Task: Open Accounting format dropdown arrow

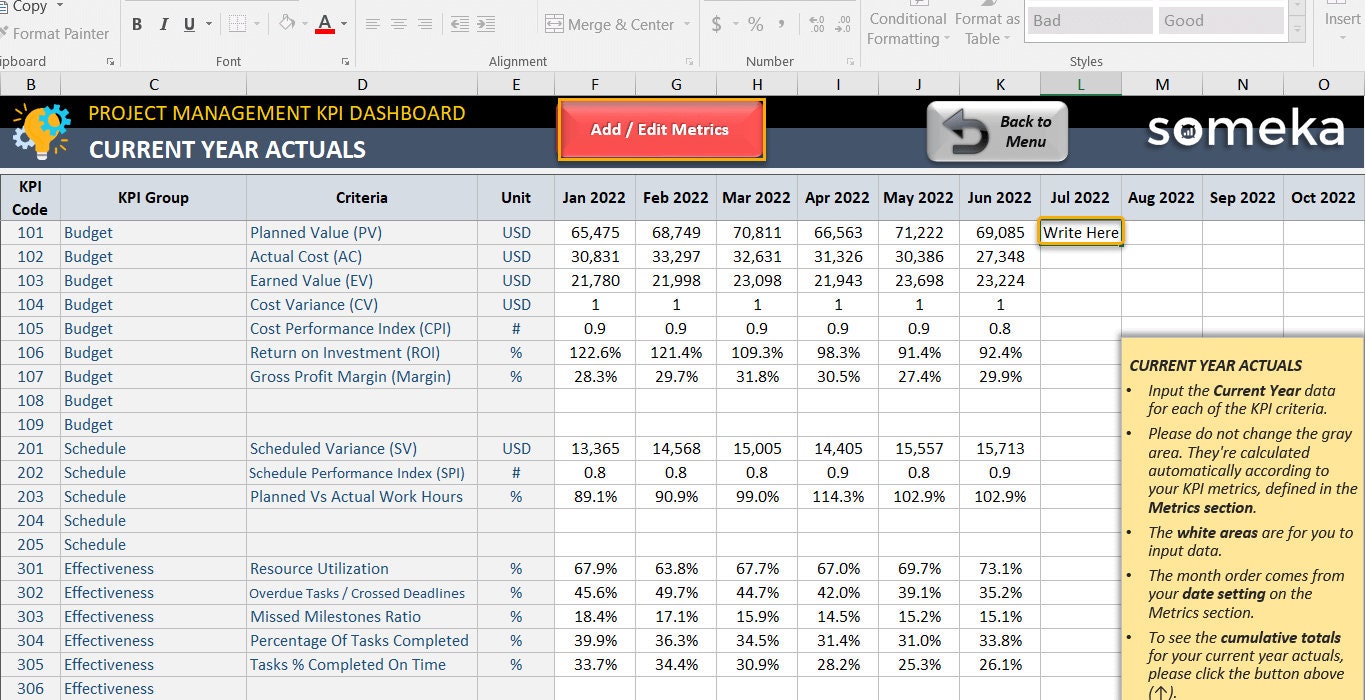Action: [734, 24]
